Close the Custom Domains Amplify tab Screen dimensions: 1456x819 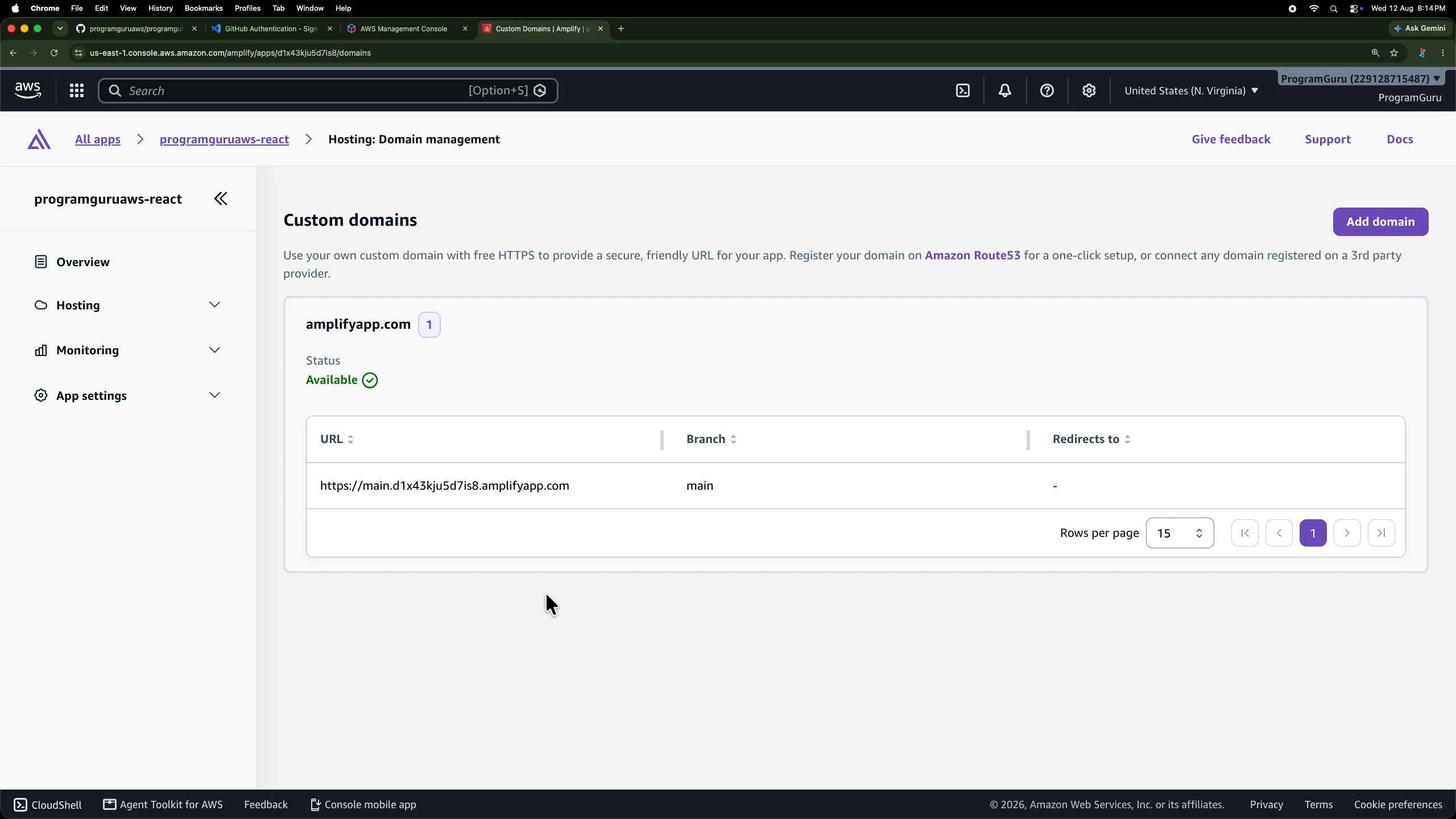click(x=601, y=28)
